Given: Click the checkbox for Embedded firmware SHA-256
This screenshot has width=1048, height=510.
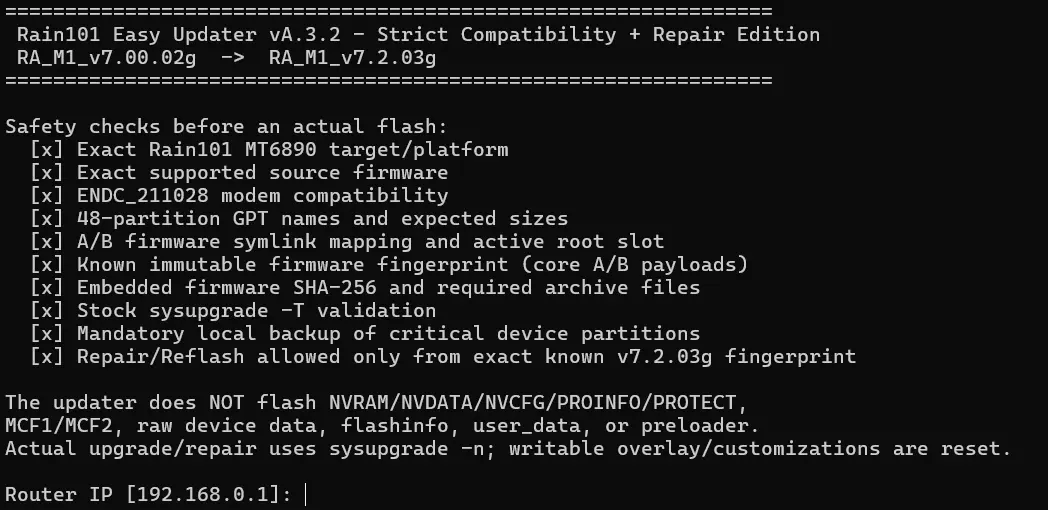Looking at the screenshot, I should point(47,287).
